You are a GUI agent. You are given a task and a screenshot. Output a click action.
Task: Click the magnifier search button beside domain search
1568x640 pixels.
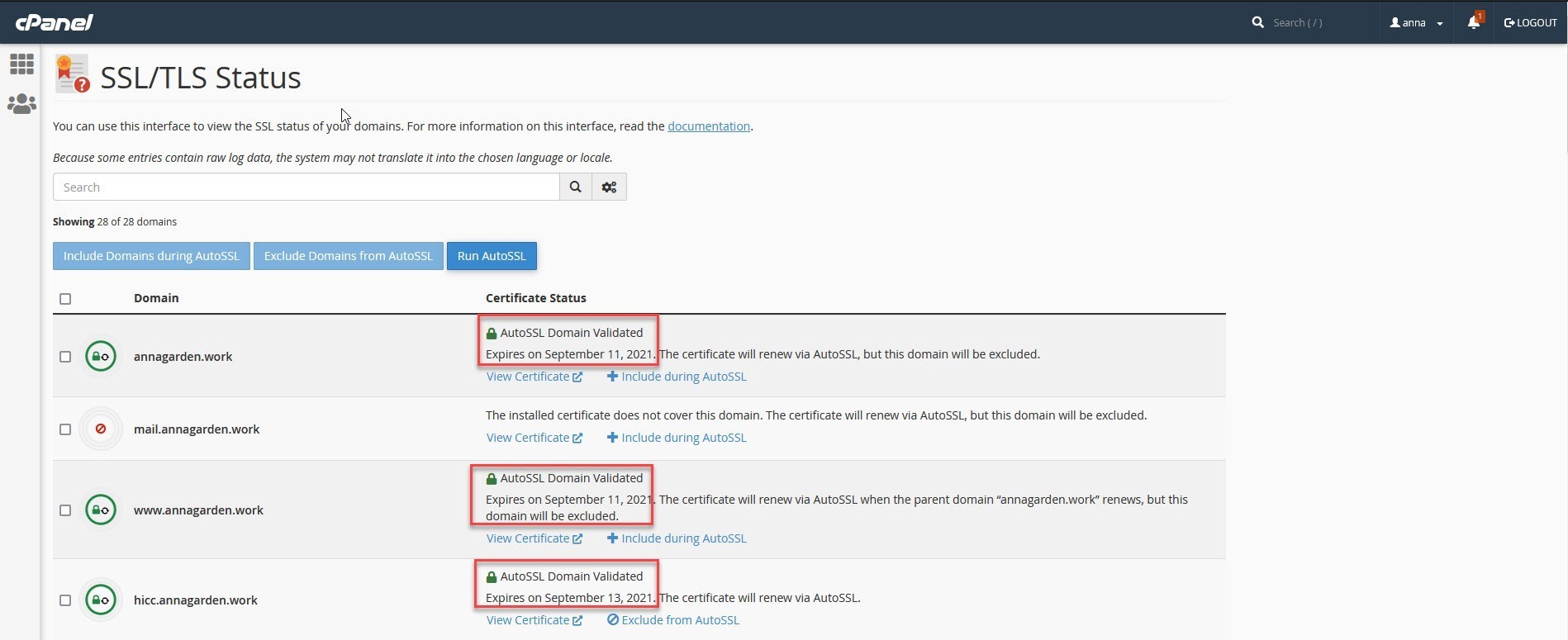pos(576,187)
